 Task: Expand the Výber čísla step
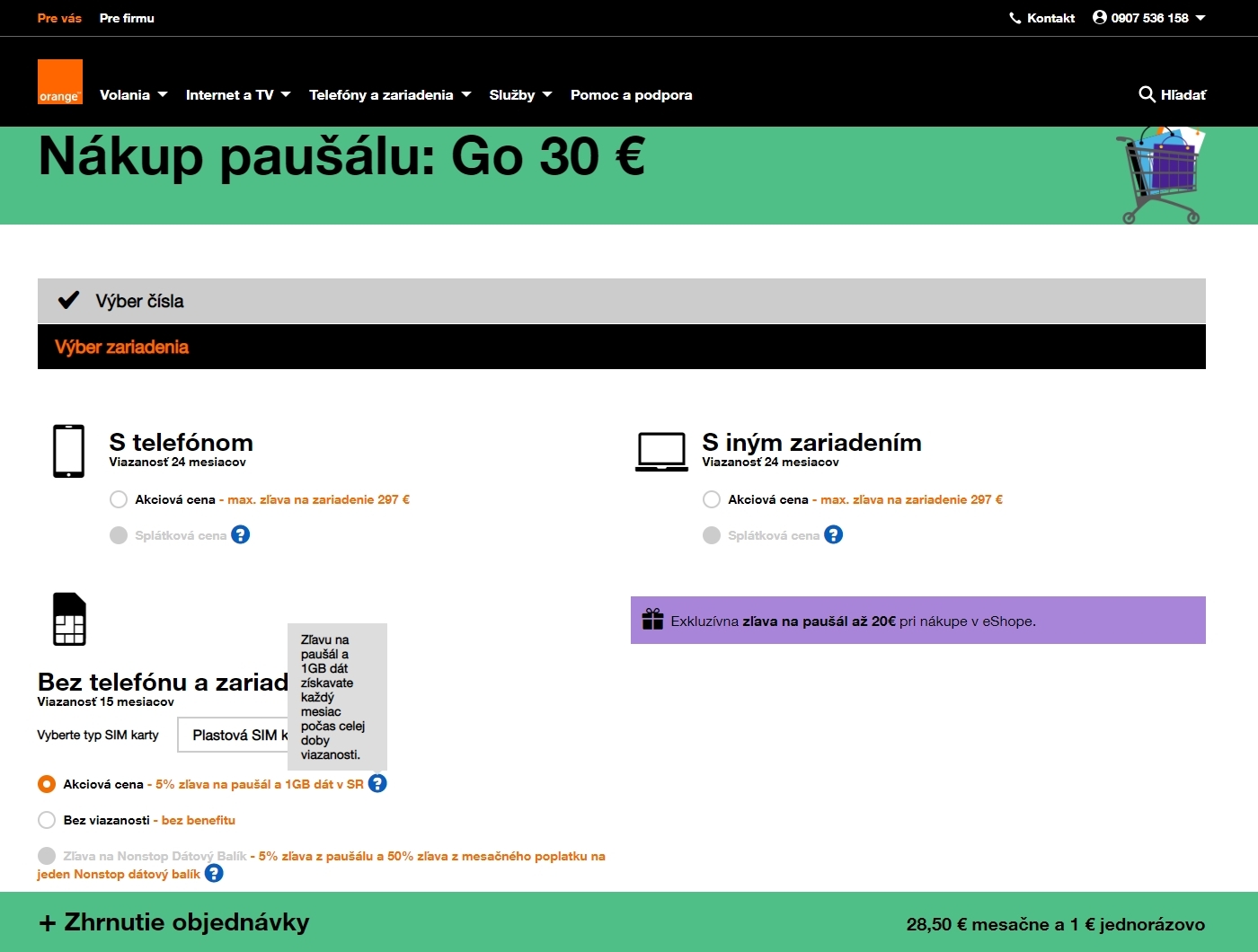622,301
